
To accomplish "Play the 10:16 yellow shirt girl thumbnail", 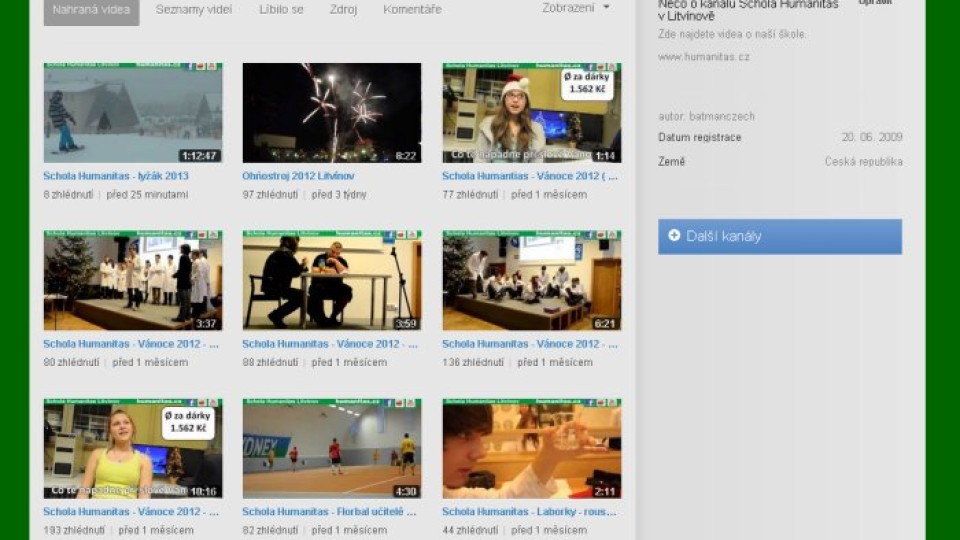I will [x=132, y=449].
